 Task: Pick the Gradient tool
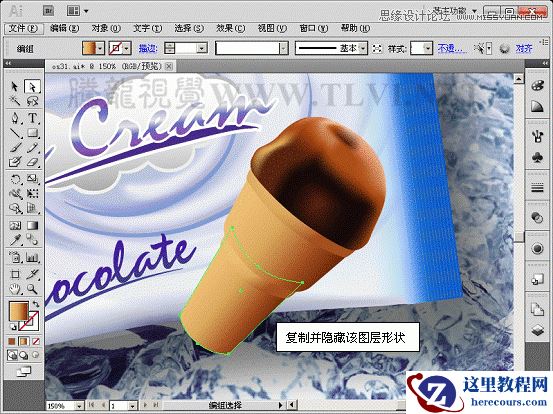(x=32, y=225)
